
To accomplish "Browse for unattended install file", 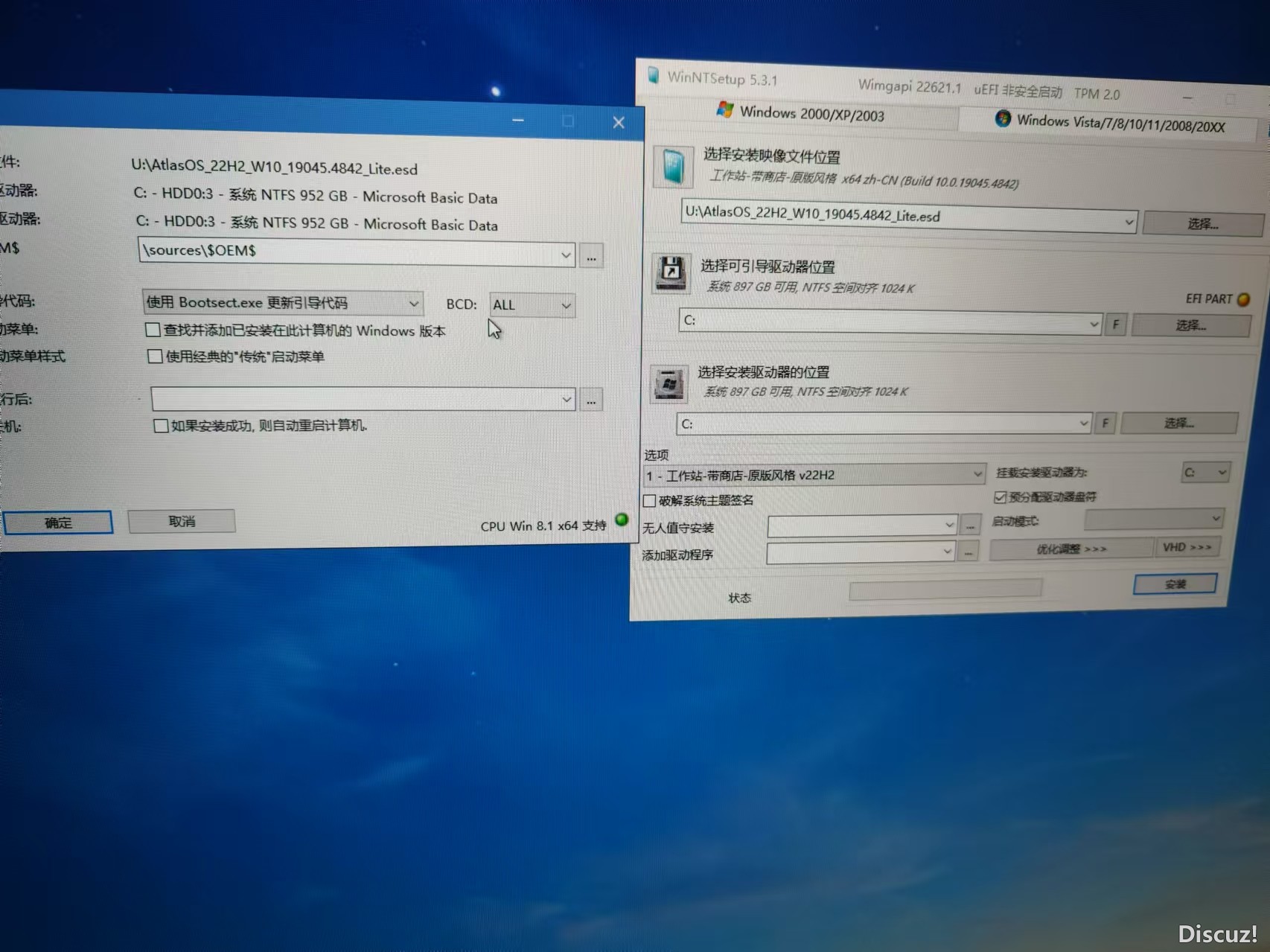I will point(969,525).
